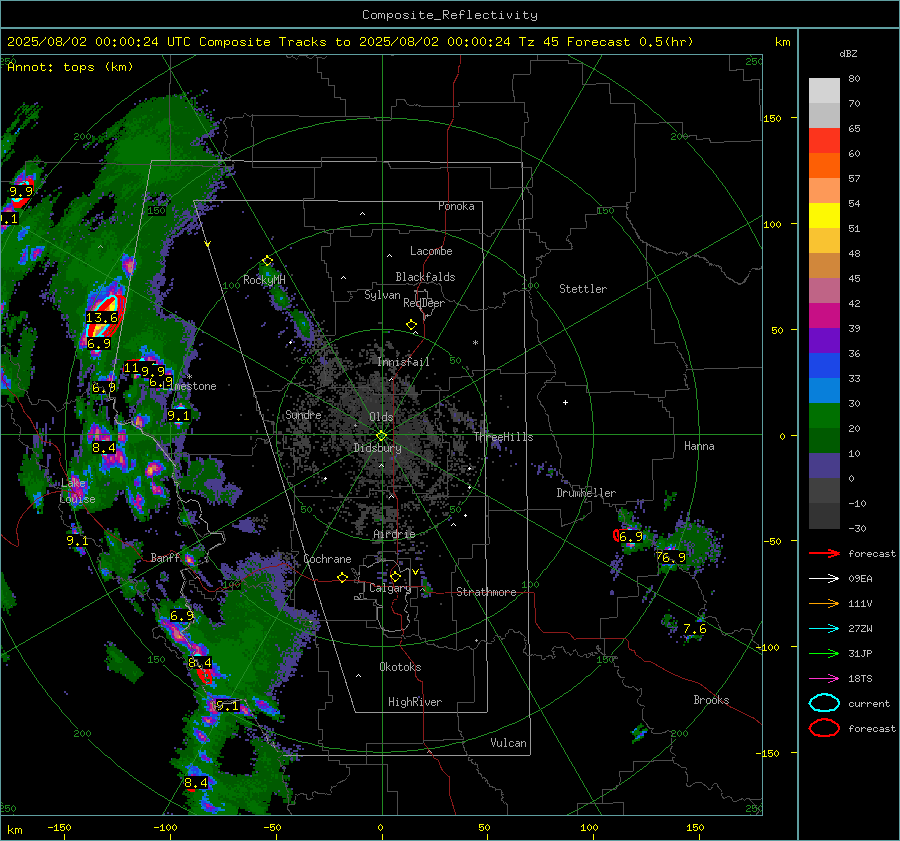Click the yellow 54 dBZ color swatch
Screen dimensions: 900x841
(824, 215)
